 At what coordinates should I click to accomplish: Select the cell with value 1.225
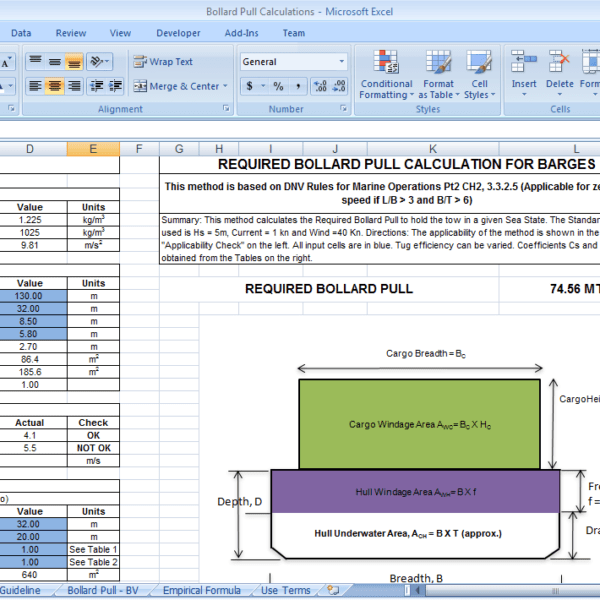tap(33, 220)
